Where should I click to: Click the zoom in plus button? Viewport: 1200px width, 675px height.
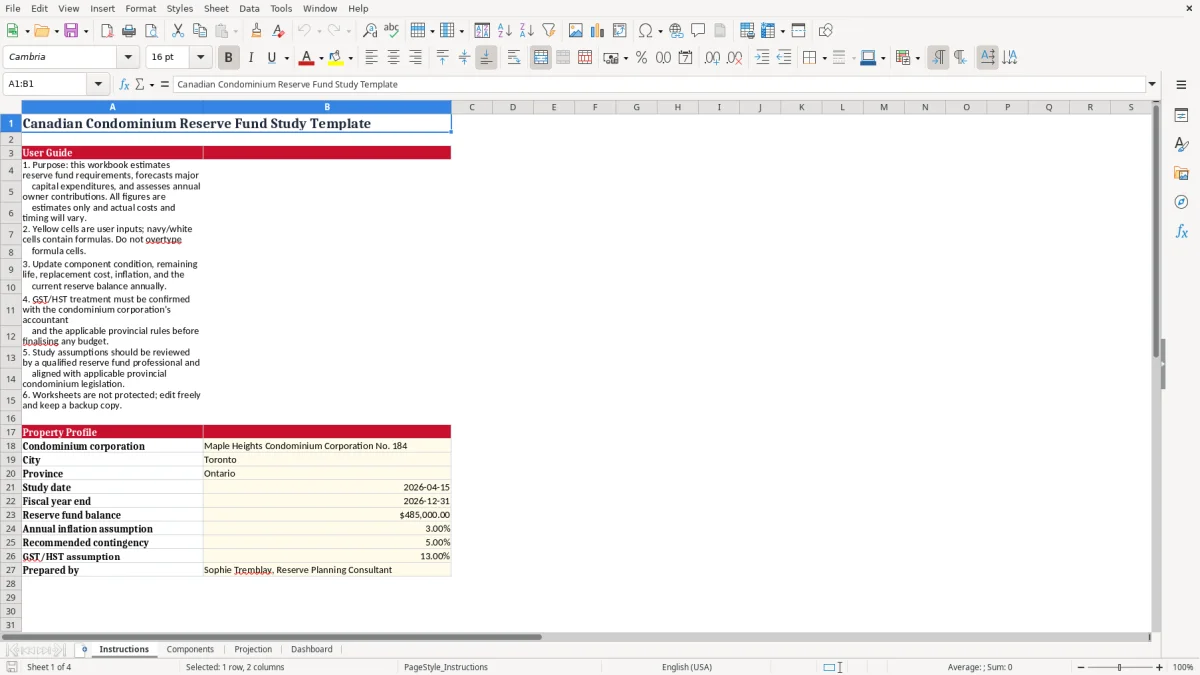1160,667
